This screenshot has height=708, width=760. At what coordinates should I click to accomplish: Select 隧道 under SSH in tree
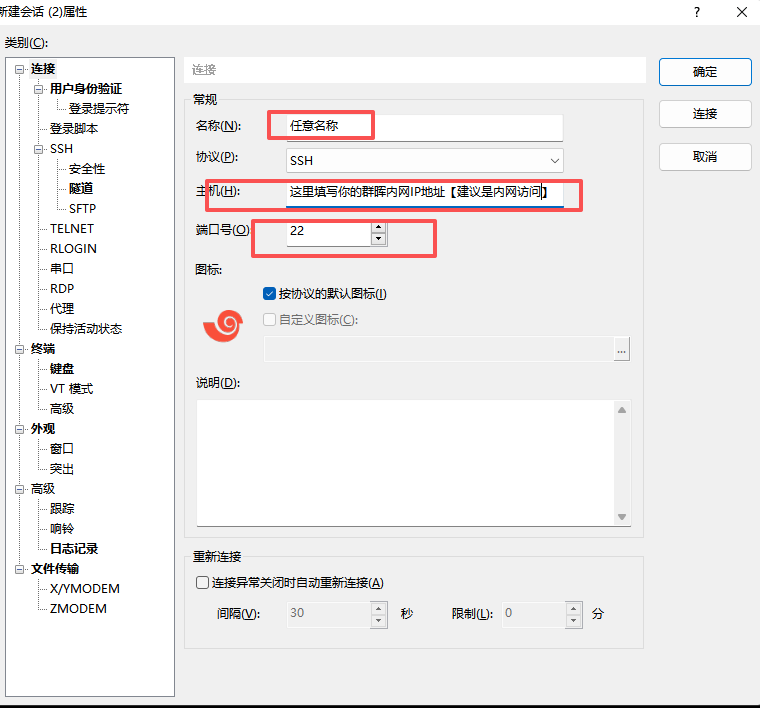click(81, 189)
